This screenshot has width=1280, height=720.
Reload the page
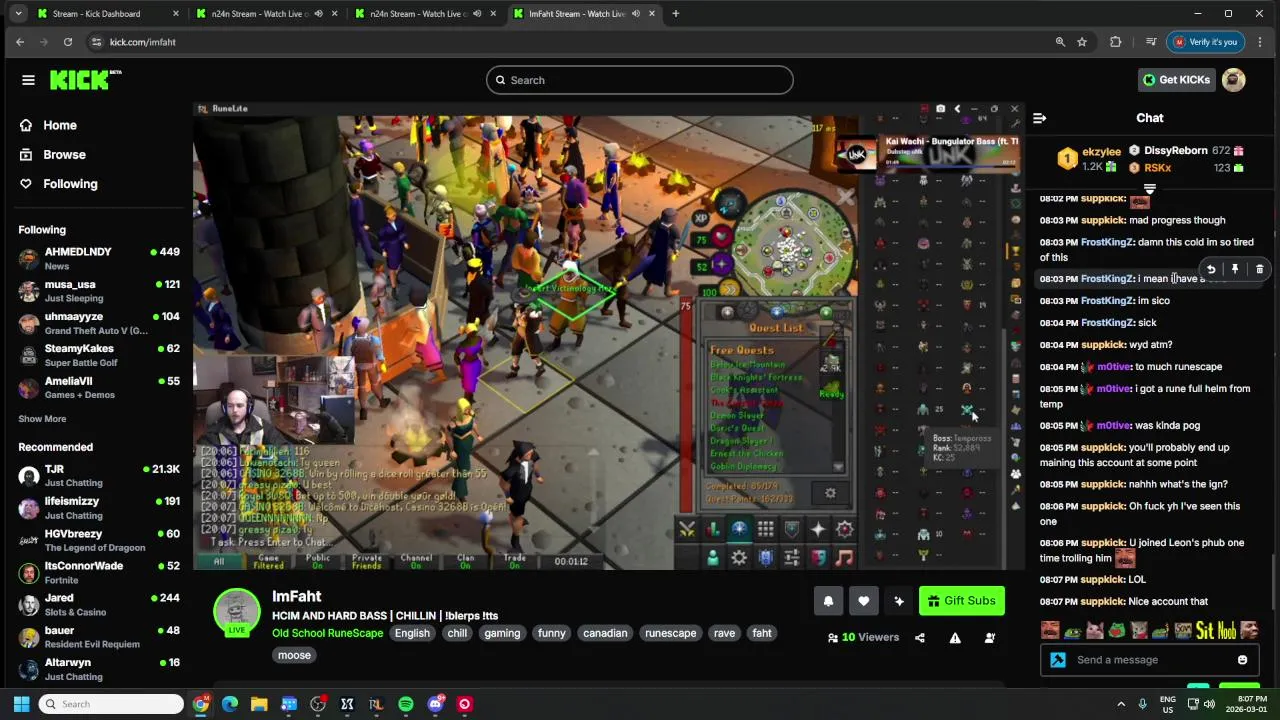point(67,42)
